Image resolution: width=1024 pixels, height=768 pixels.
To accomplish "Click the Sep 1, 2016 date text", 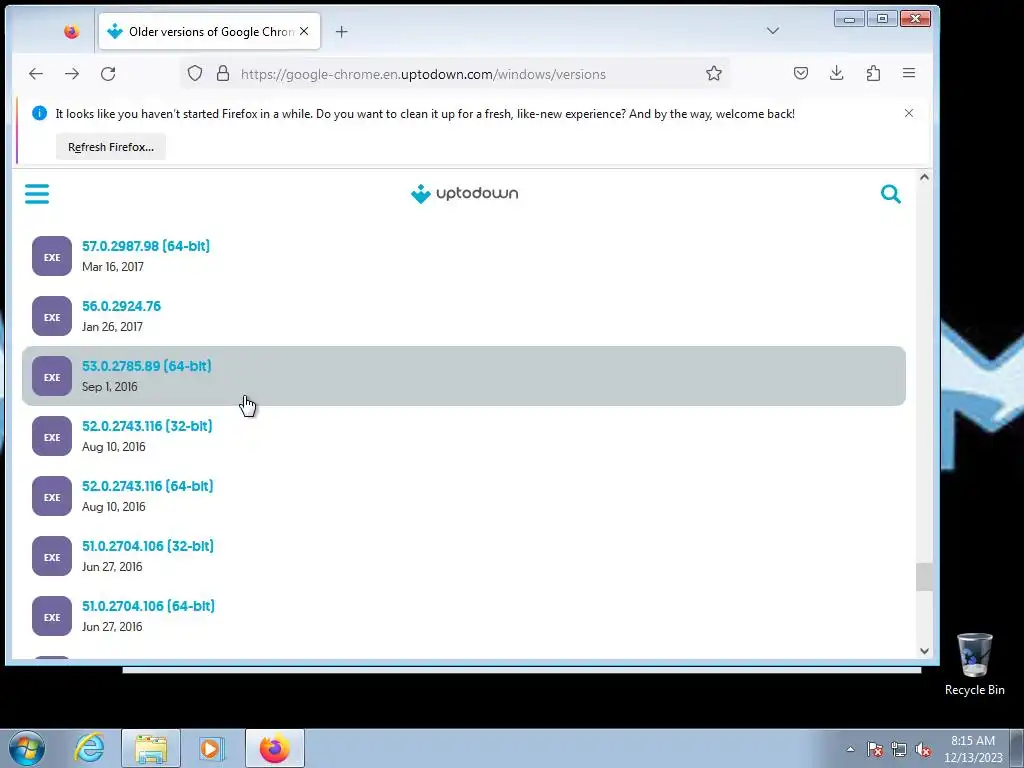I will click(x=110, y=387).
